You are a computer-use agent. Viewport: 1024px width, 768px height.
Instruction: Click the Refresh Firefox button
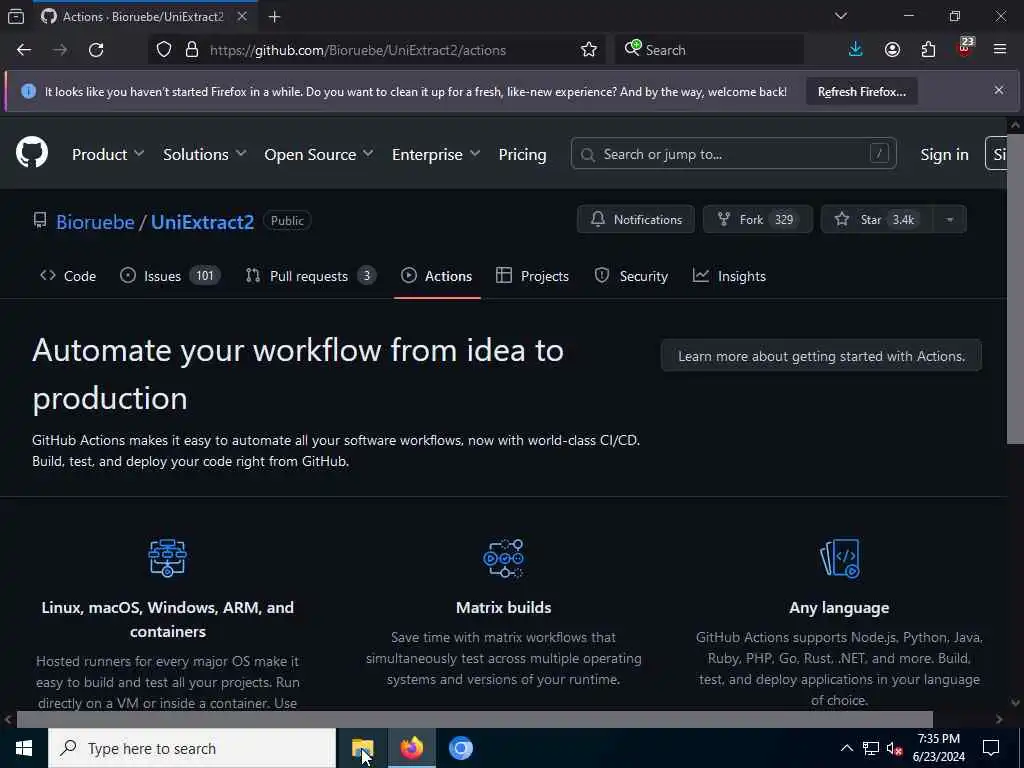[861, 91]
